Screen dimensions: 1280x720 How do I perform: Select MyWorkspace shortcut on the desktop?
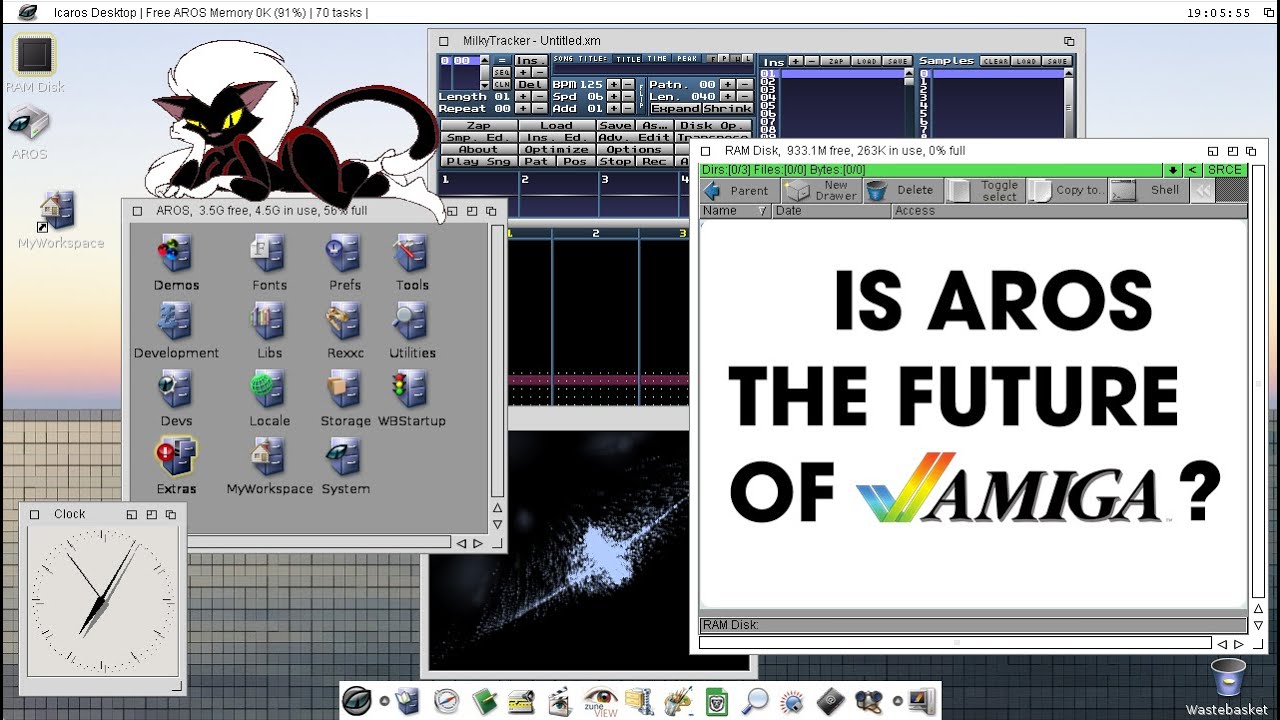click(x=60, y=220)
